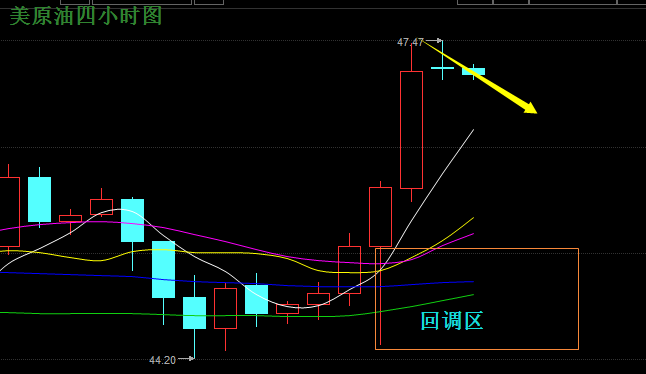Select the orange 回调区 rectangle's right border
The image size is (646, 374).
578,299
